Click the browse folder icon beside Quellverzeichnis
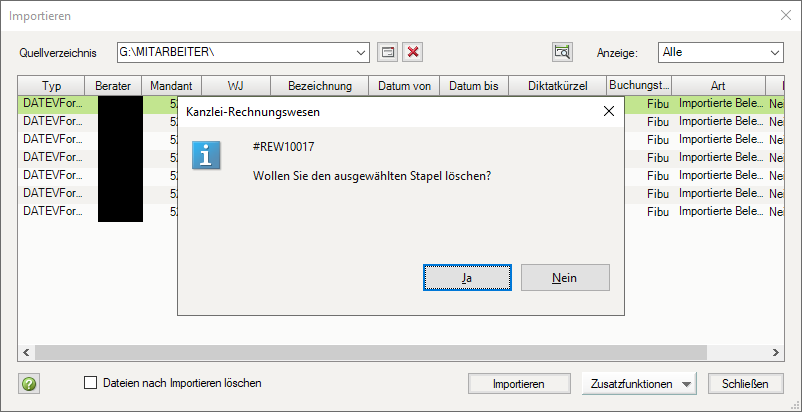 pyautogui.click(x=388, y=52)
